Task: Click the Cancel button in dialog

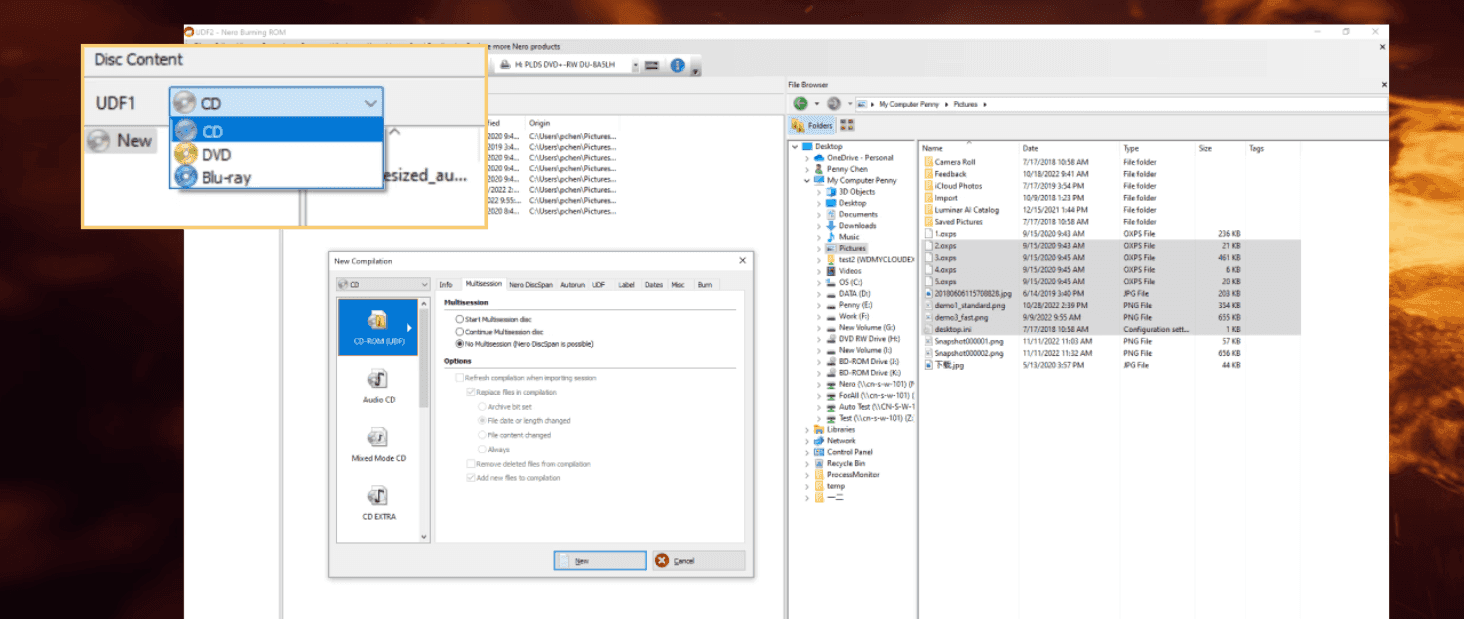Action: click(x=698, y=561)
